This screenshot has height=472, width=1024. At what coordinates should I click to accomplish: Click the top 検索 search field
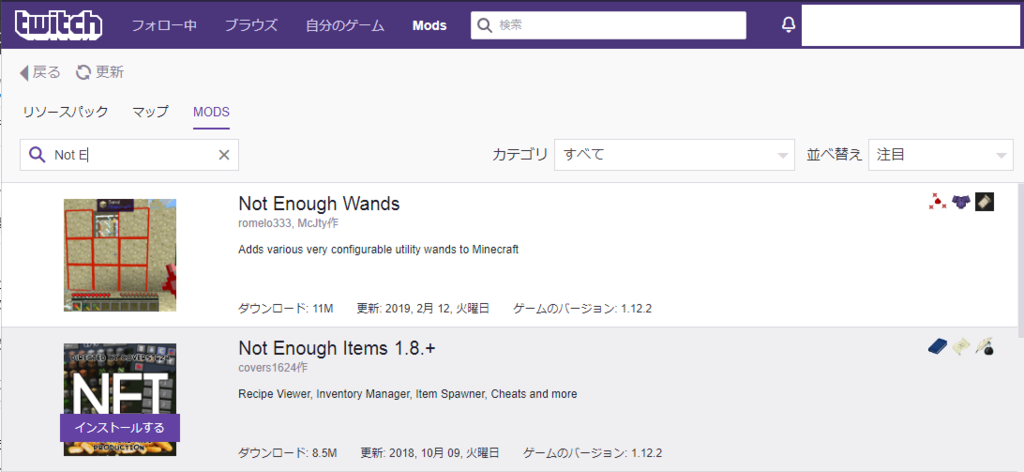click(x=609, y=25)
